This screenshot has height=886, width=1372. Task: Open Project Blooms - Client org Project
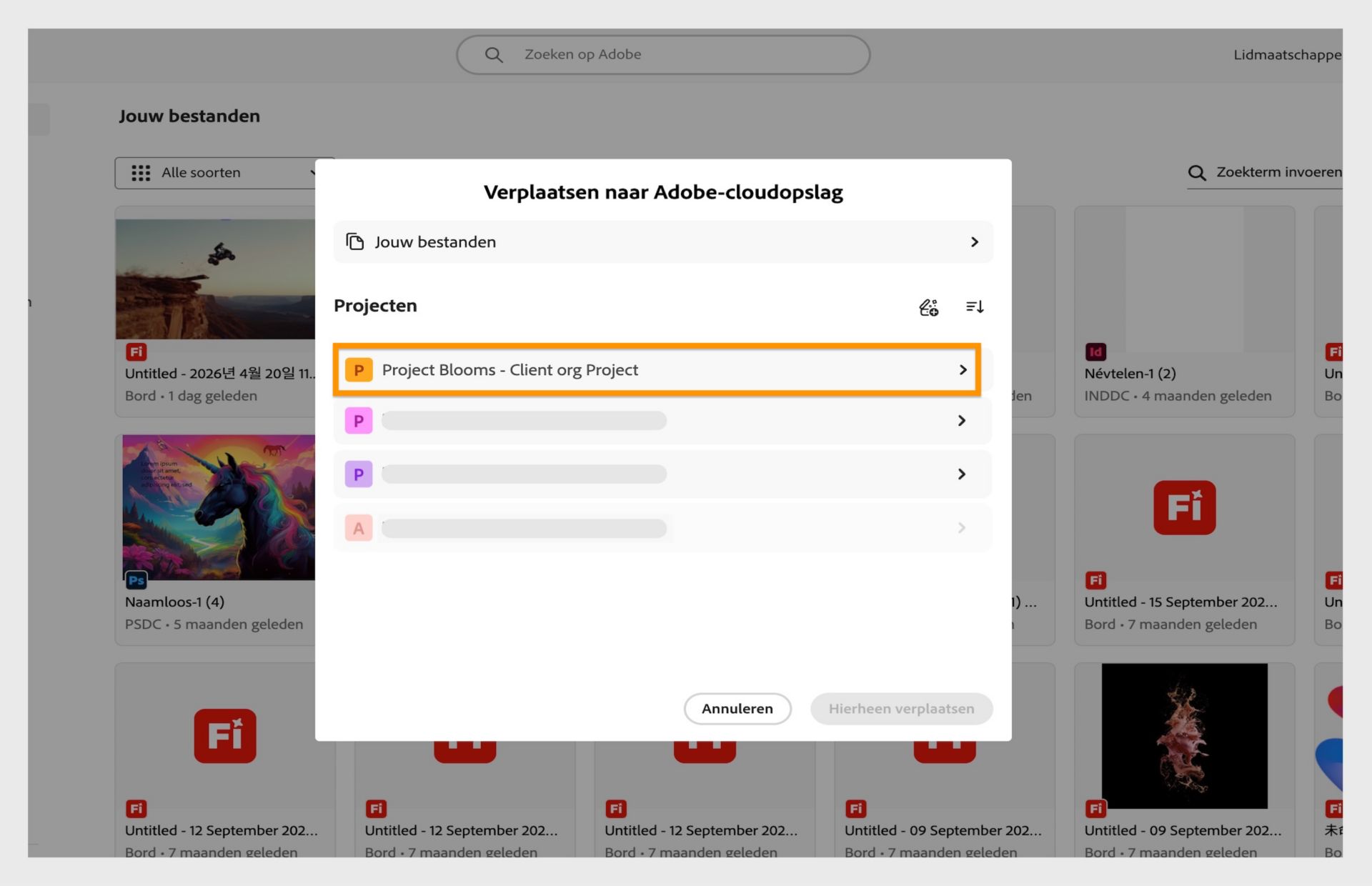[x=656, y=370]
